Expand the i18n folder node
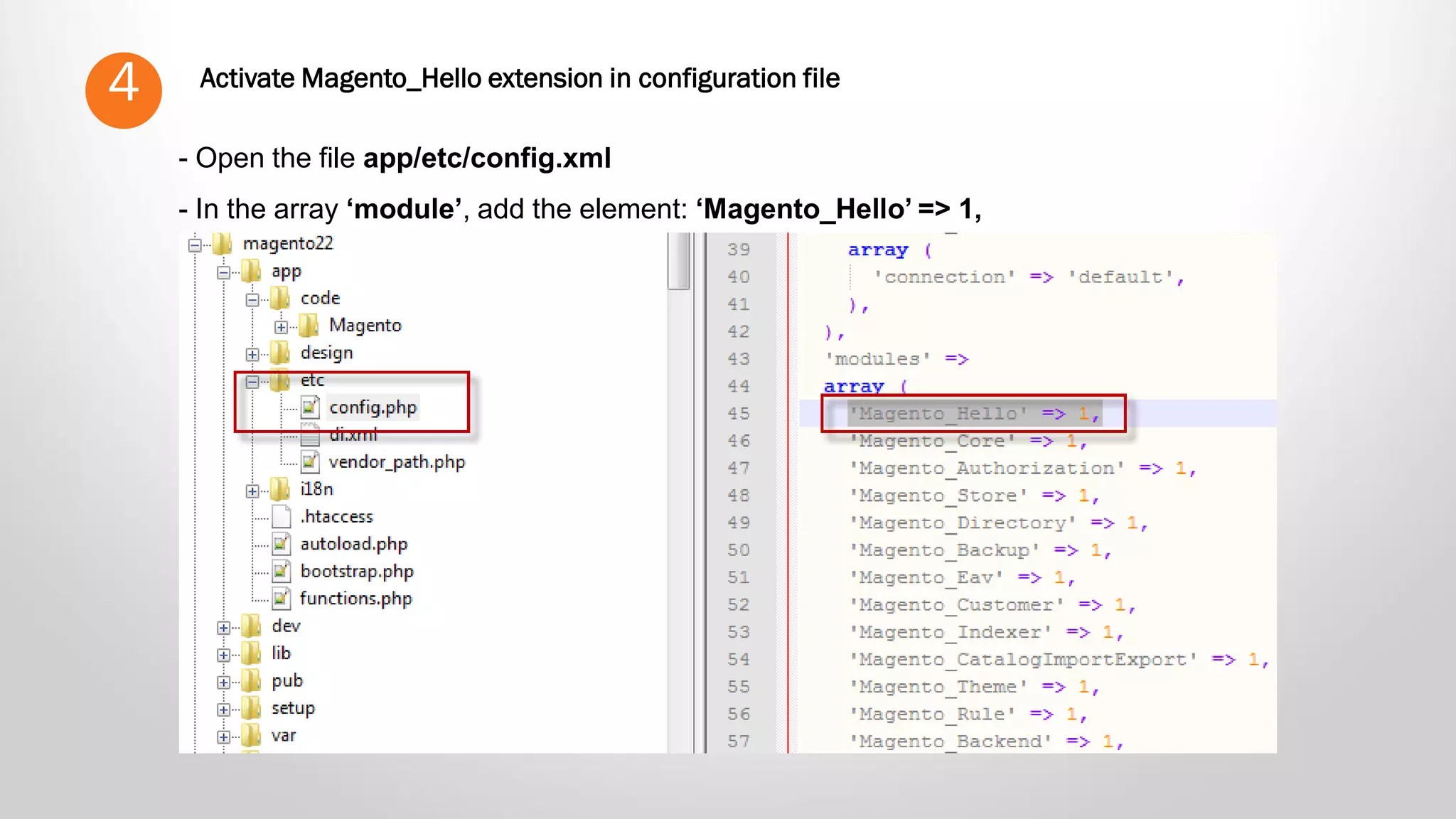 click(x=252, y=491)
